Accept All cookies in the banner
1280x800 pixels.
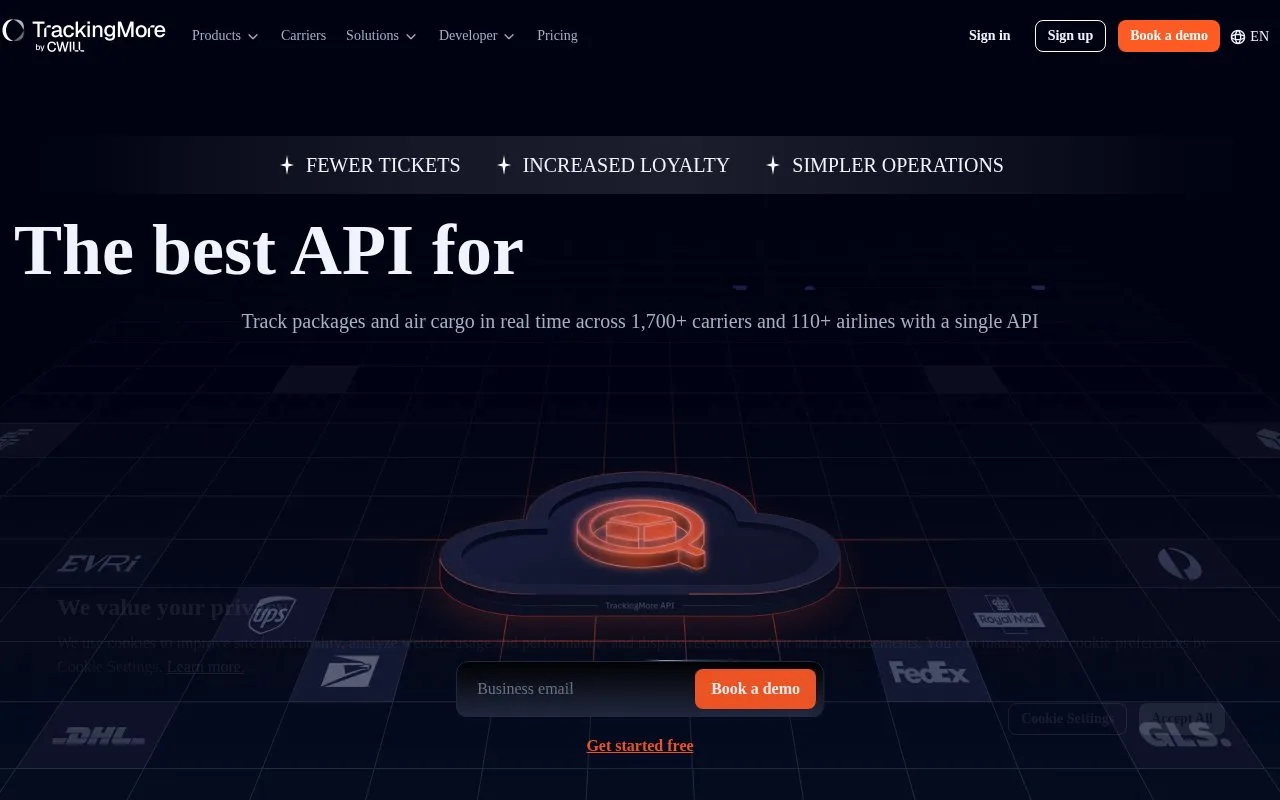(x=1182, y=719)
